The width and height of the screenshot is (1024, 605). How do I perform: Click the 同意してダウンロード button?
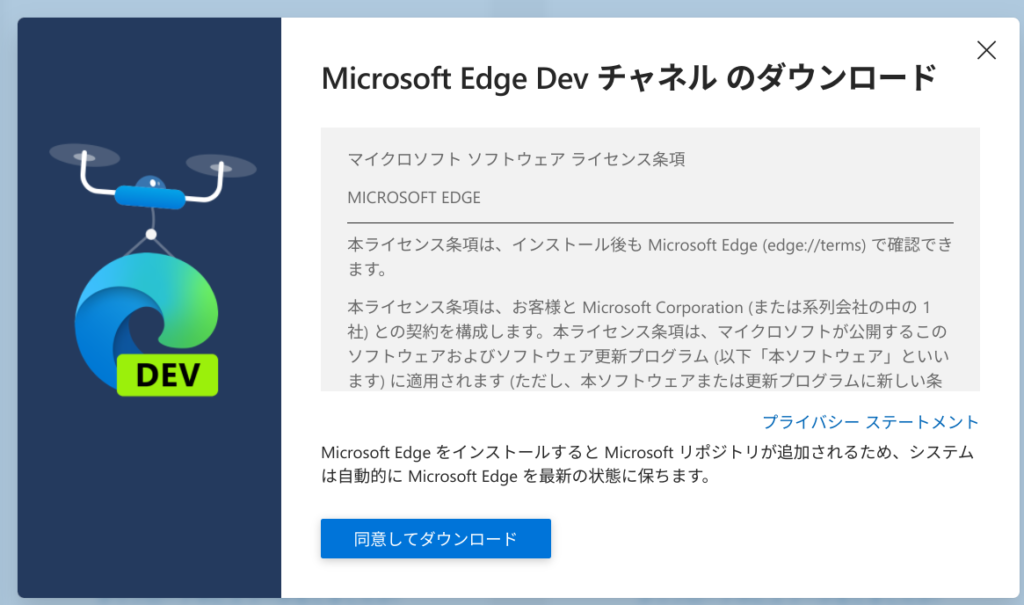pyautogui.click(x=436, y=538)
